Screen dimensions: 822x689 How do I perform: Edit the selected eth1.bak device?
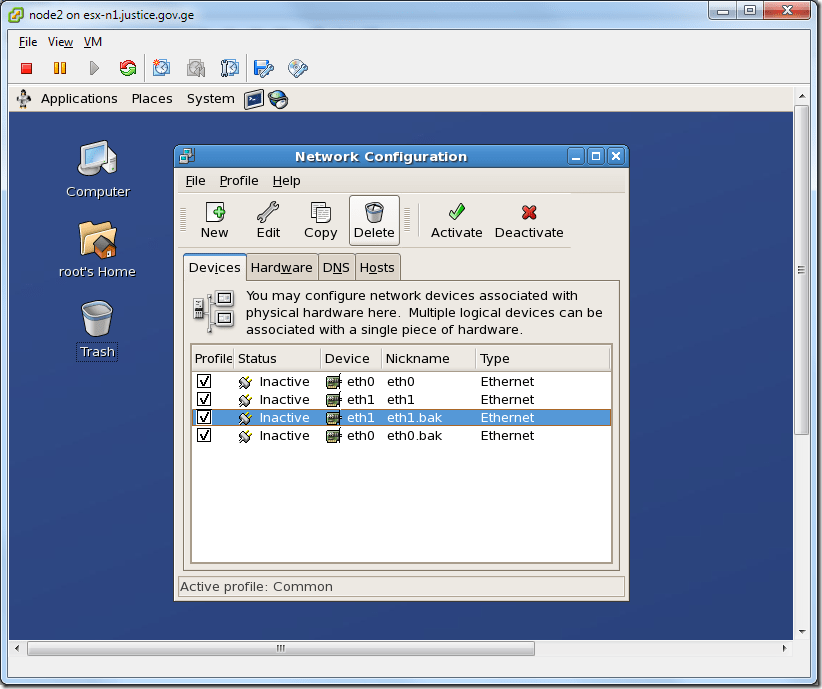tap(267, 219)
